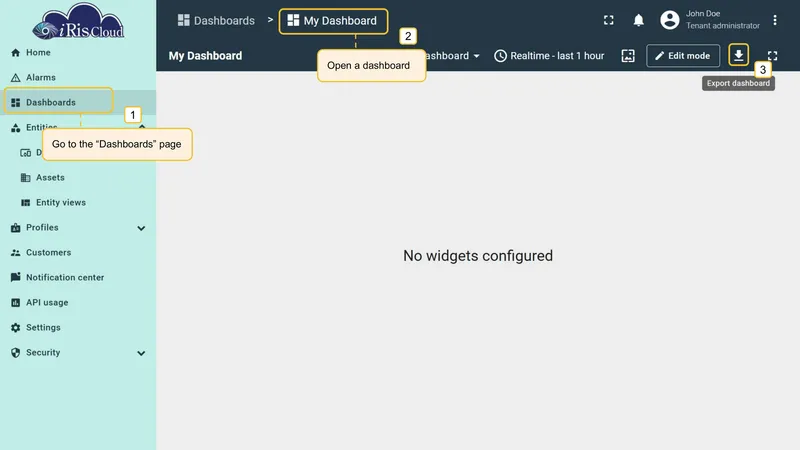Screen dimensions: 800x450
Task: Expand the Security section chevron
Action: (x=141, y=353)
